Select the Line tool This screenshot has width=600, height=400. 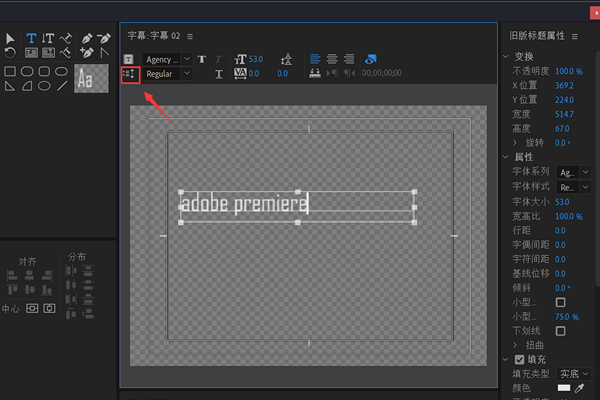62,86
